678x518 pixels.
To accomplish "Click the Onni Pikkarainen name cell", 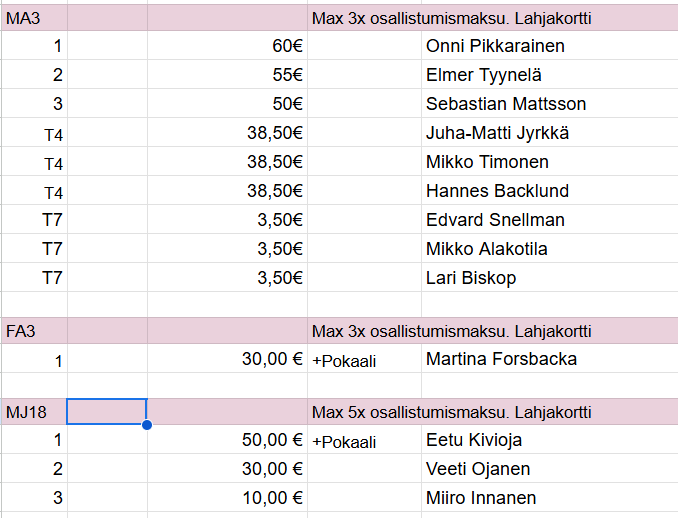I will coord(495,46).
